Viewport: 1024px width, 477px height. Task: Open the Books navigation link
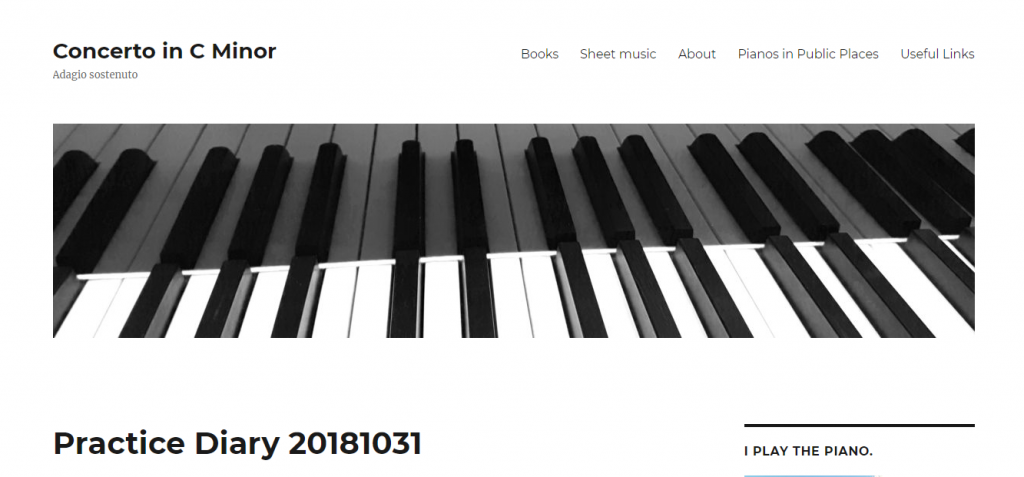539,54
